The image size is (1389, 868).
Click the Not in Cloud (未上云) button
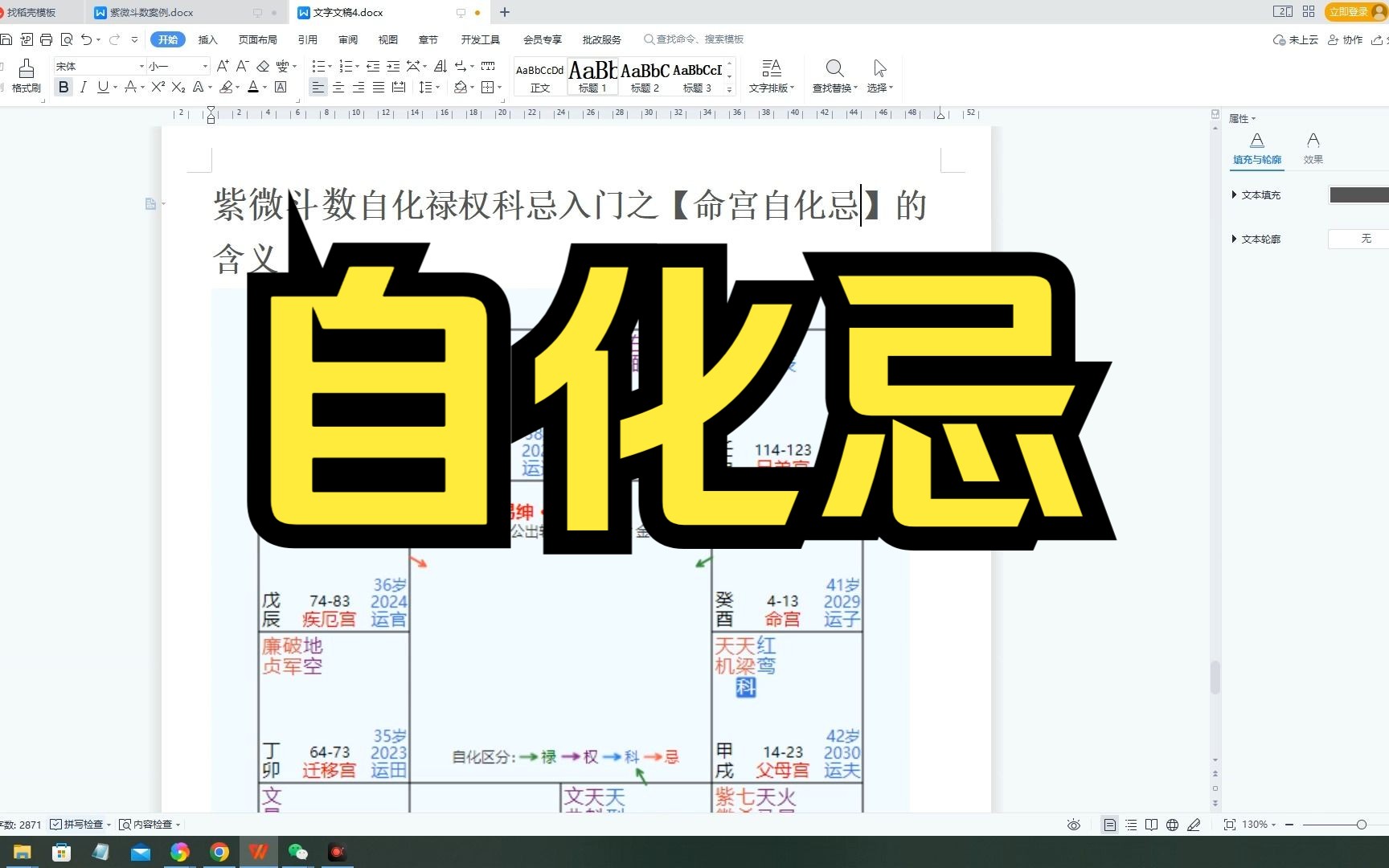[1296, 39]
